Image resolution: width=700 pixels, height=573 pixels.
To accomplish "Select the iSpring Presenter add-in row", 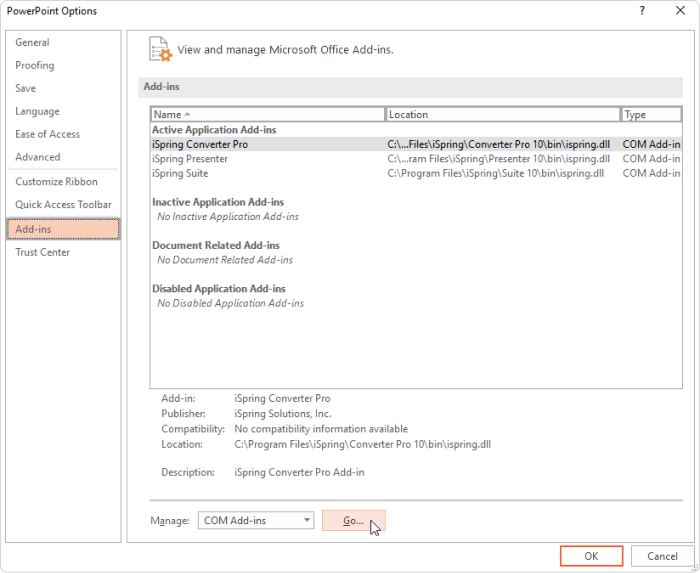I will (x=416, y=159).
